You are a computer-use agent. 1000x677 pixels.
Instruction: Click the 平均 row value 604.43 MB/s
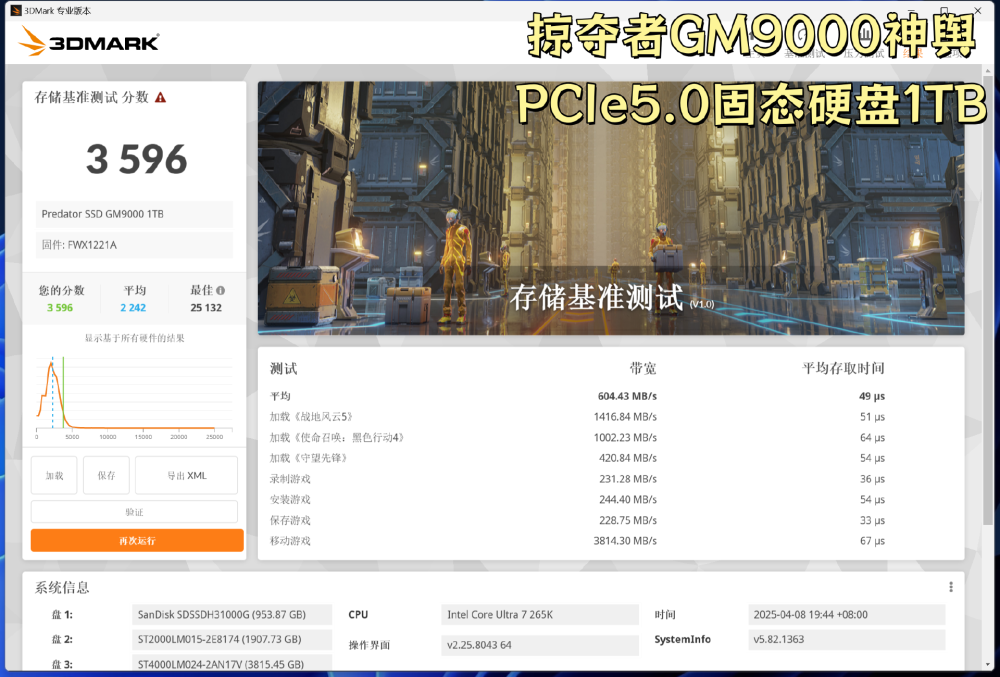click(627, 396)
